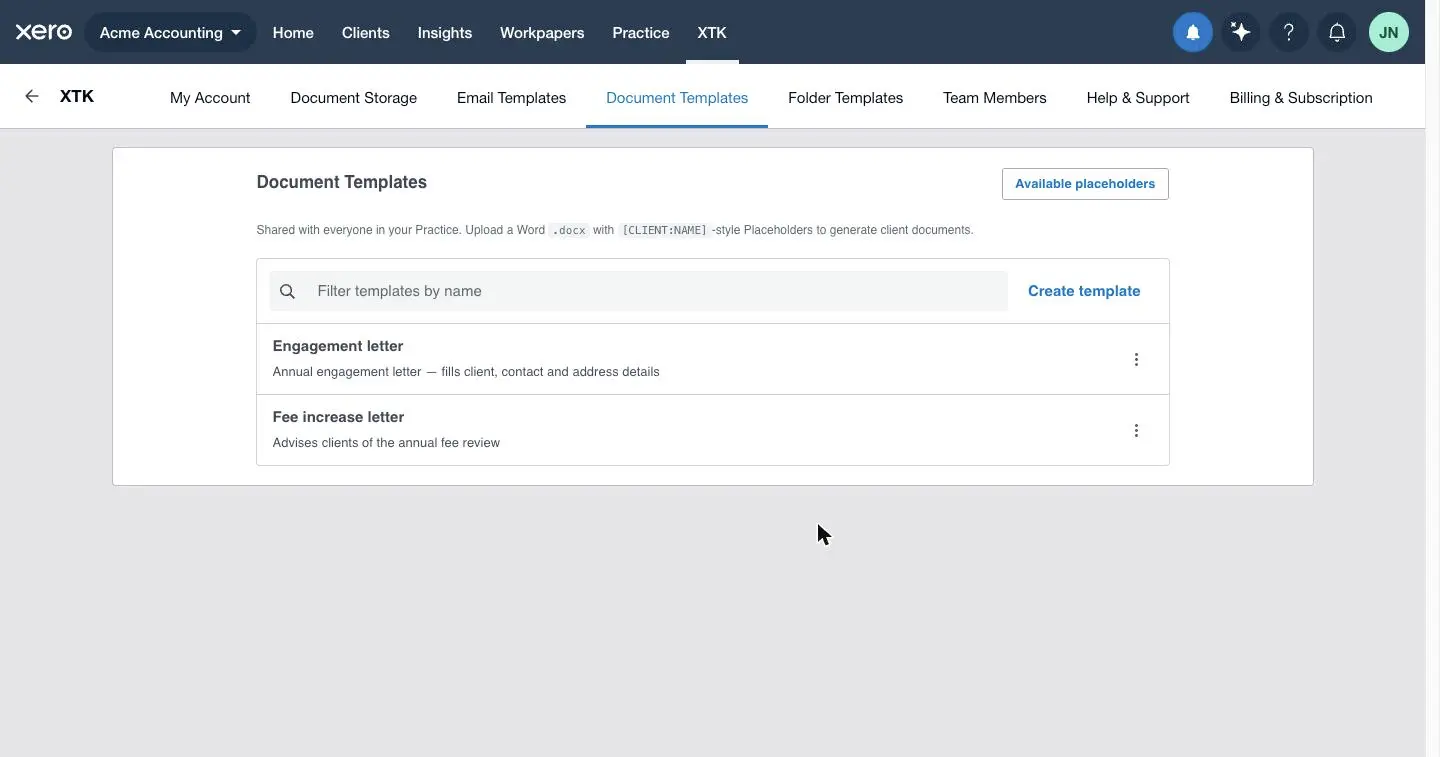The width and height of the screenshot is (1440, 757).
Task: Open Engagement letter options menu
Action: (1136, 359)
